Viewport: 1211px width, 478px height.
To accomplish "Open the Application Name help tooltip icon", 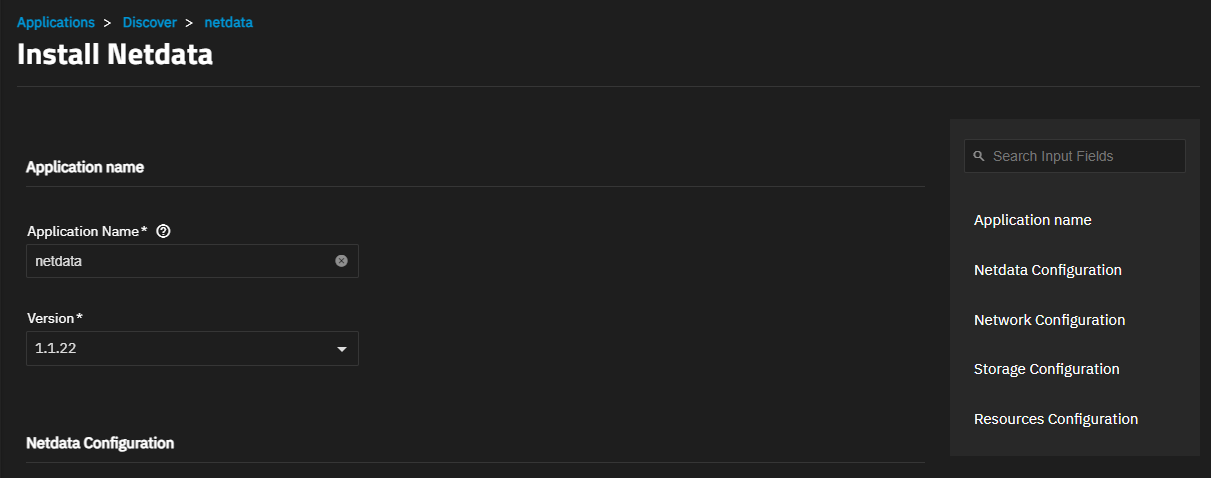I will 164,231.
